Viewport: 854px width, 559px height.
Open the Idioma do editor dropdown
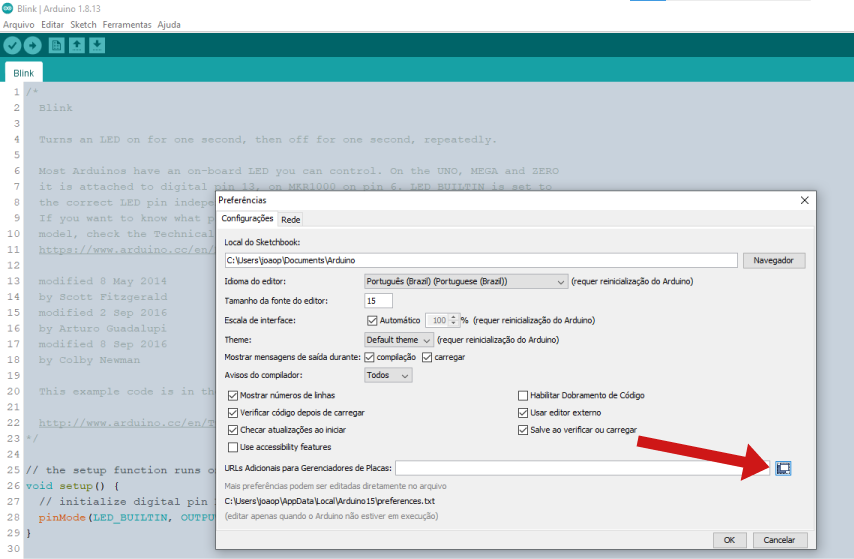pos(466,282)
